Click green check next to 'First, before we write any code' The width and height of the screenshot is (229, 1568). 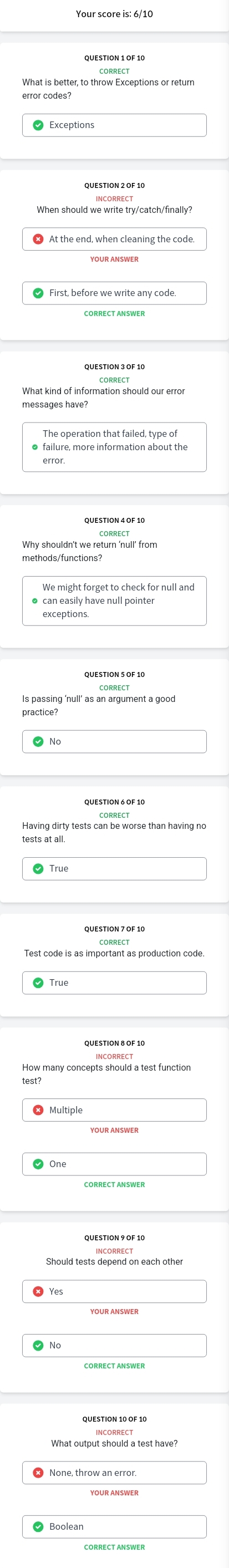click(x=38, y=293)
